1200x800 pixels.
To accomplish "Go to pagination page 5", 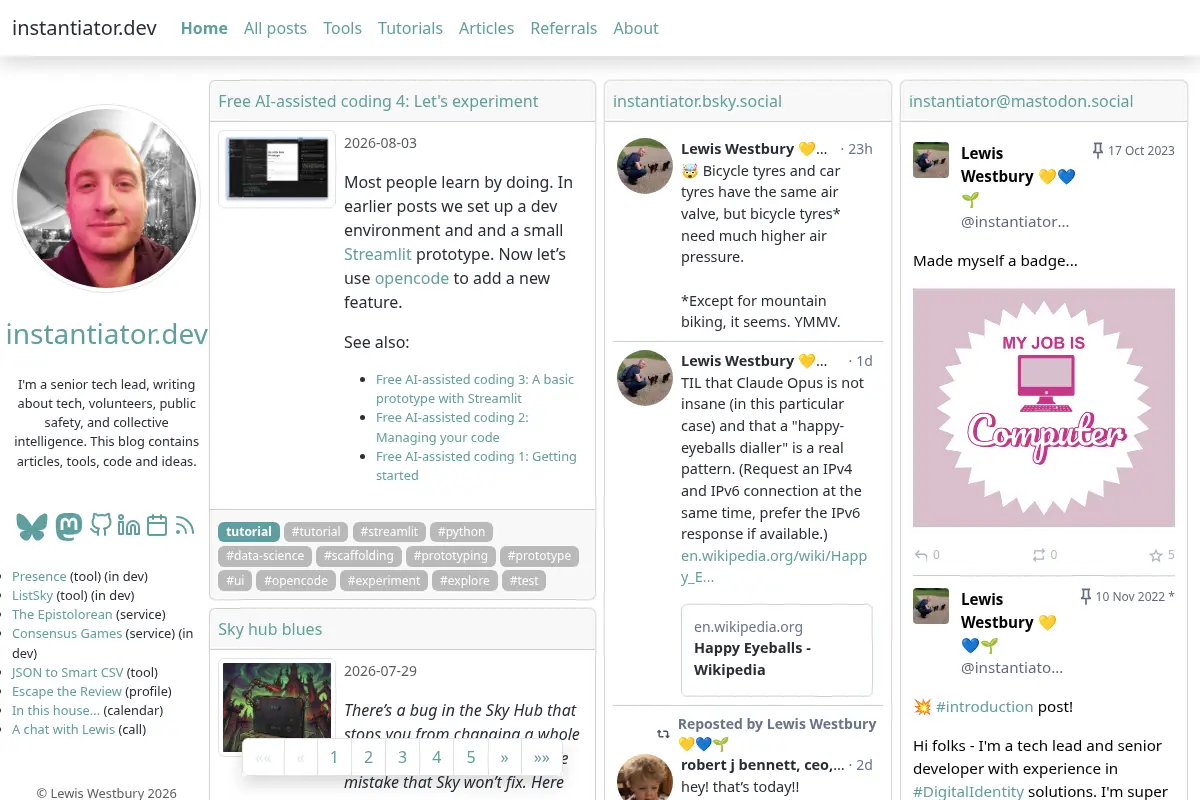I will coord(471,758).
